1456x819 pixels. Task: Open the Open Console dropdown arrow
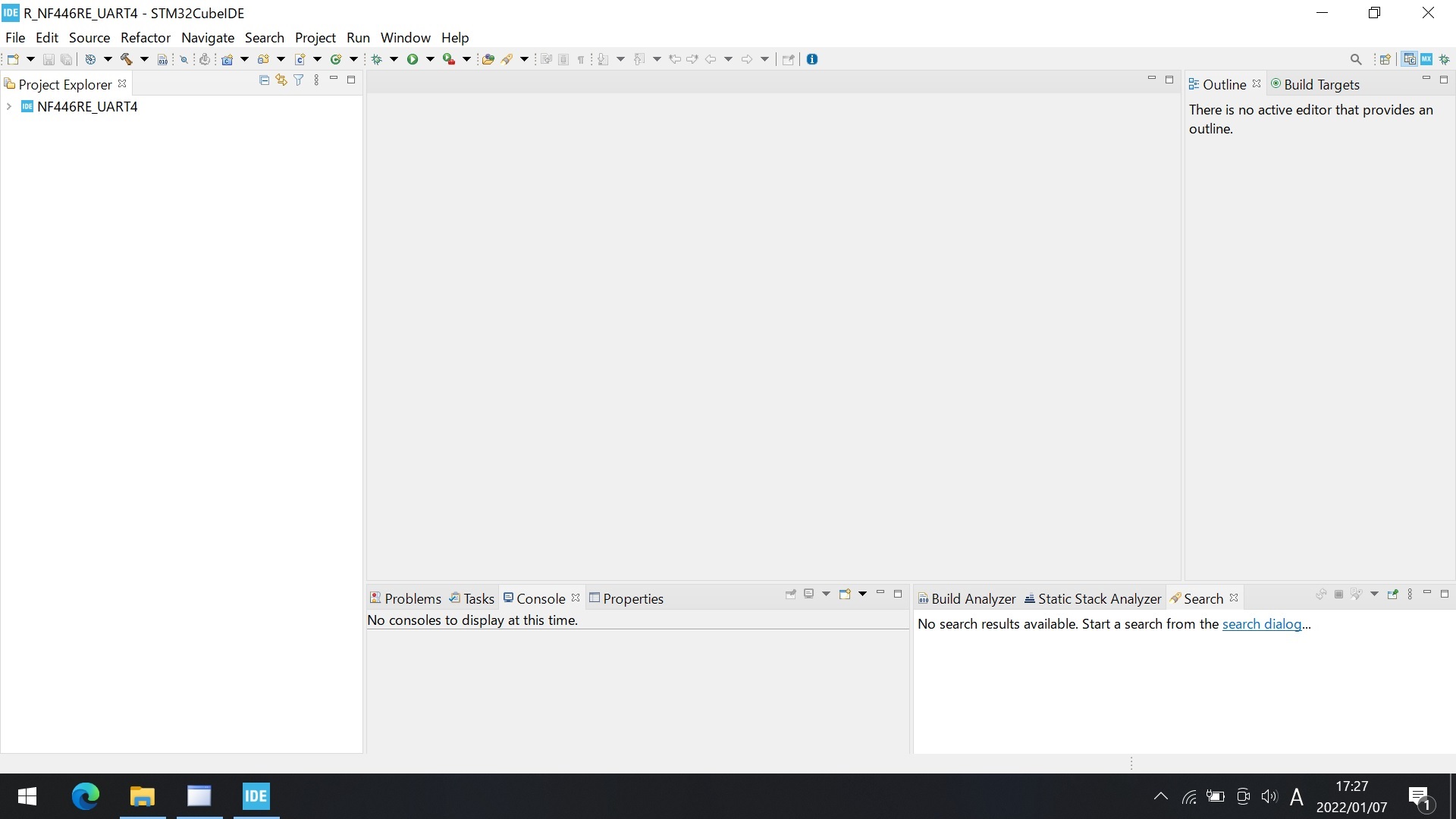click(862, 594)
